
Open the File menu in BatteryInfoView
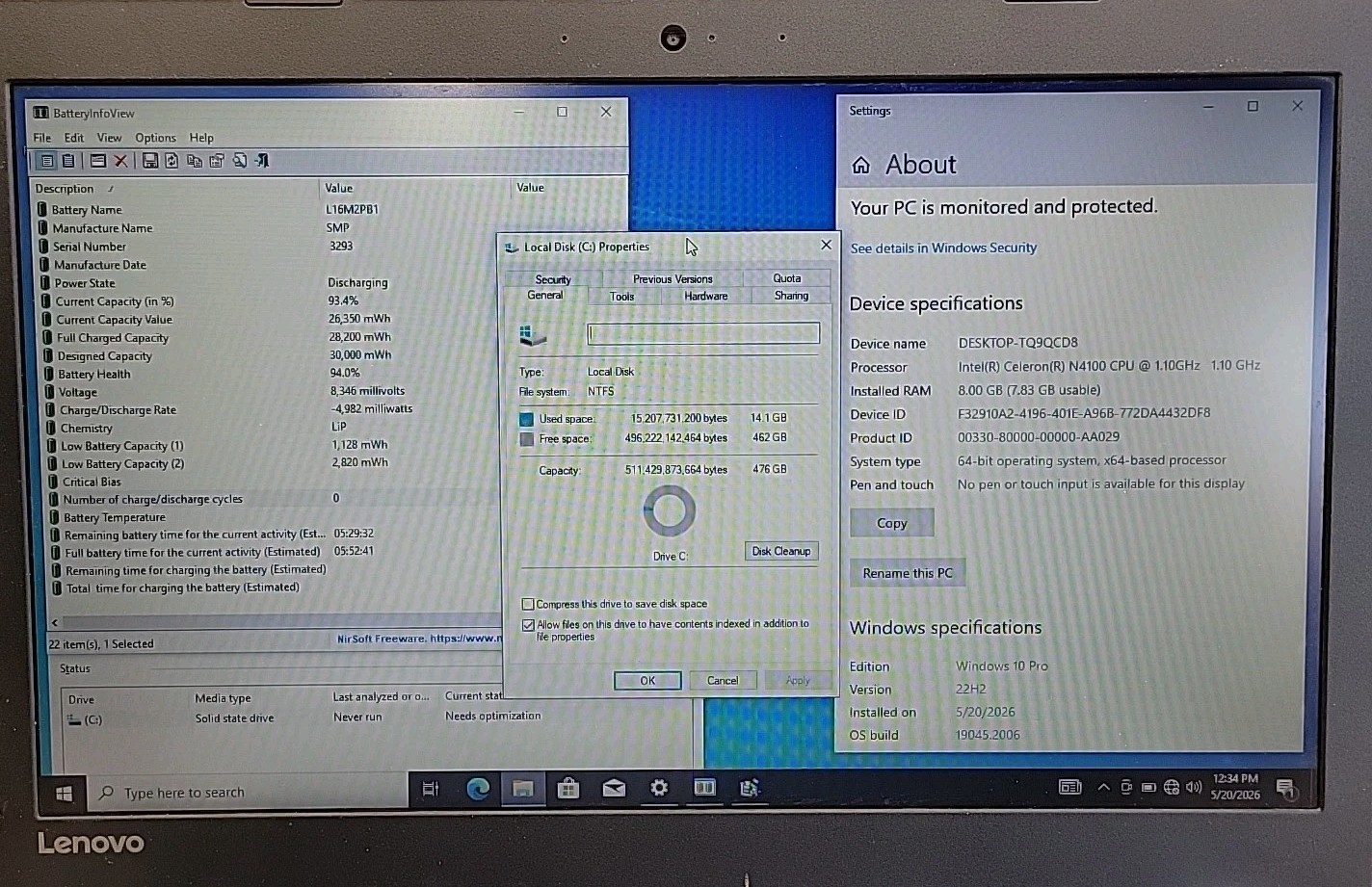coord(41,138)
